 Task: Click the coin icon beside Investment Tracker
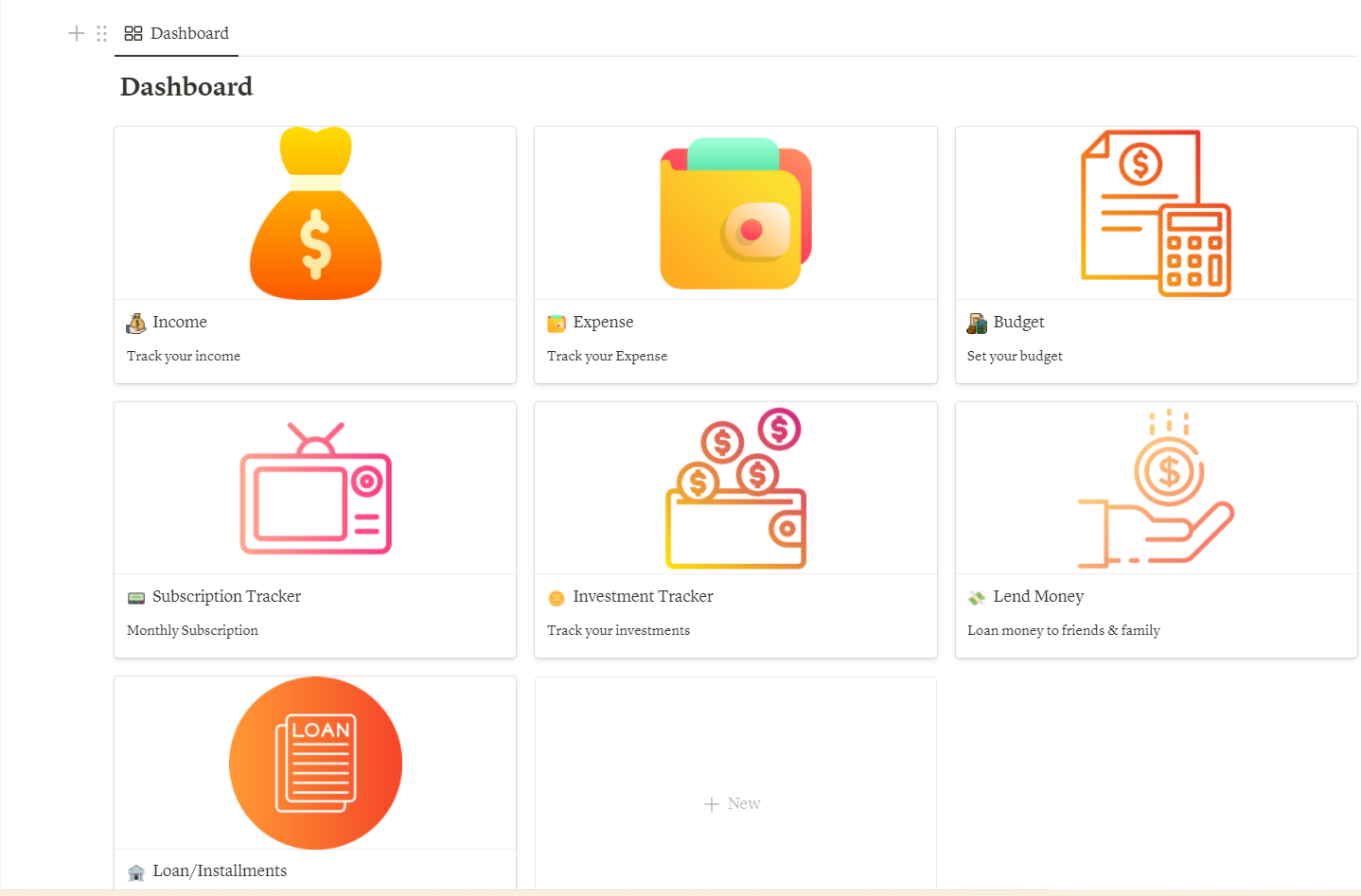[x=557, y=598]
